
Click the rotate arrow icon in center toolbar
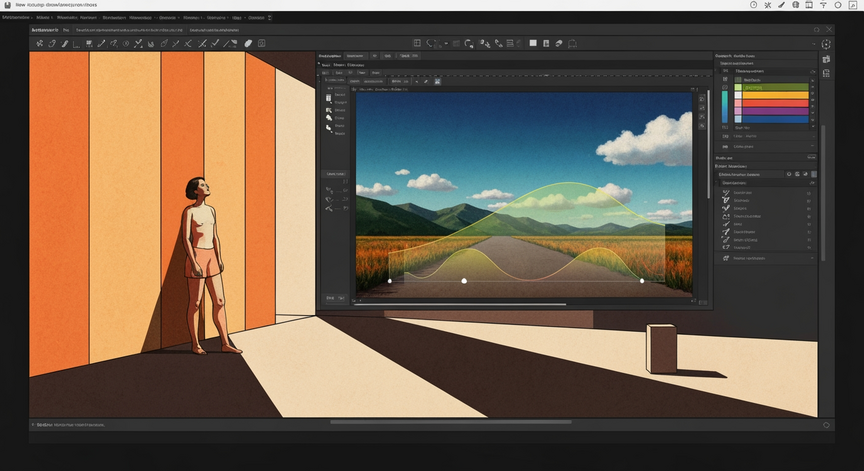469,43
